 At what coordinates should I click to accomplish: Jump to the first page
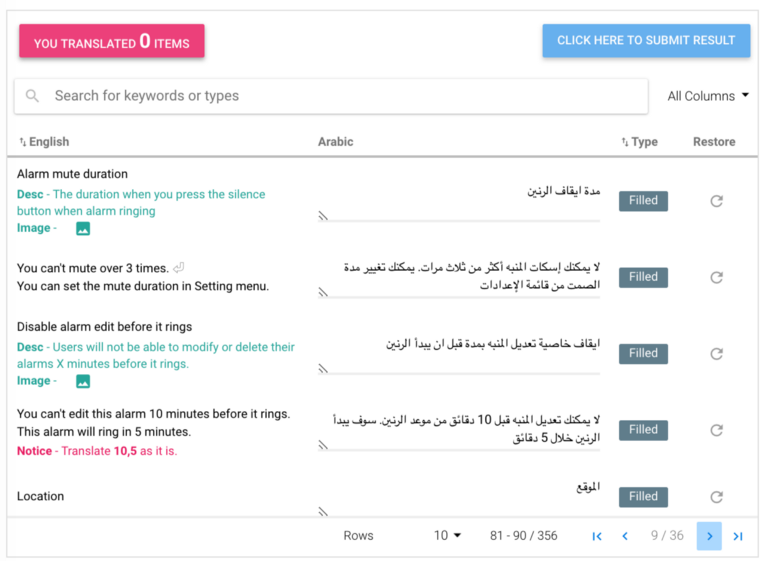tap(597, 536)
